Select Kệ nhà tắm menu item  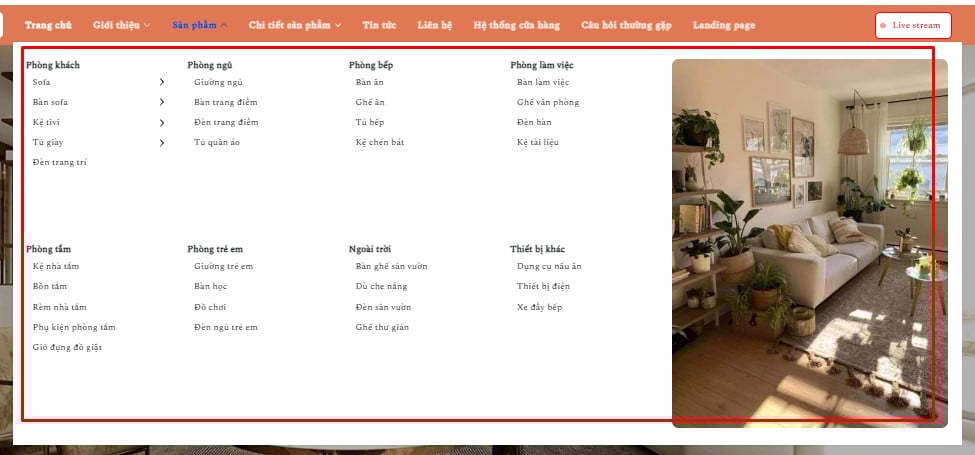click(56, 266)
